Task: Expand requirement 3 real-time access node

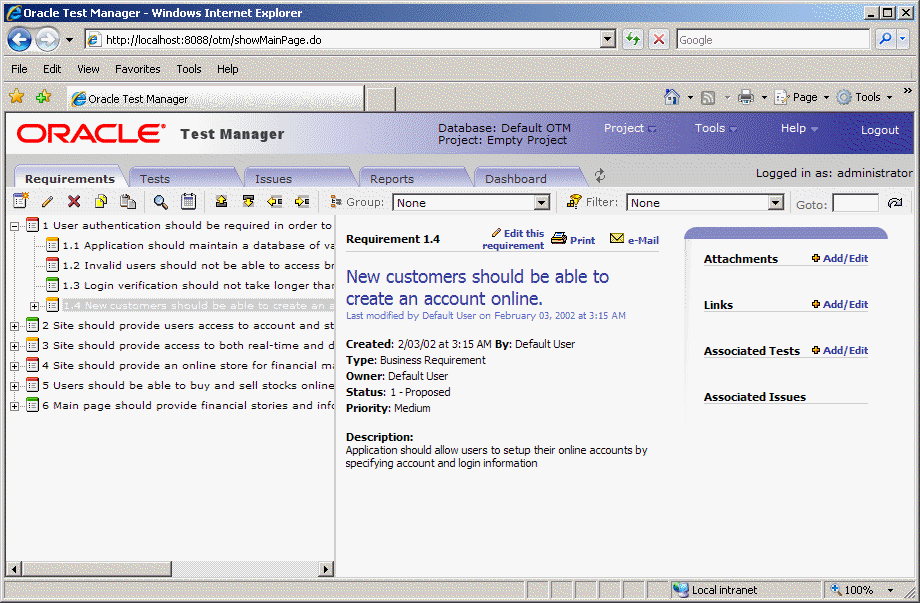Action: click(15, 346)
